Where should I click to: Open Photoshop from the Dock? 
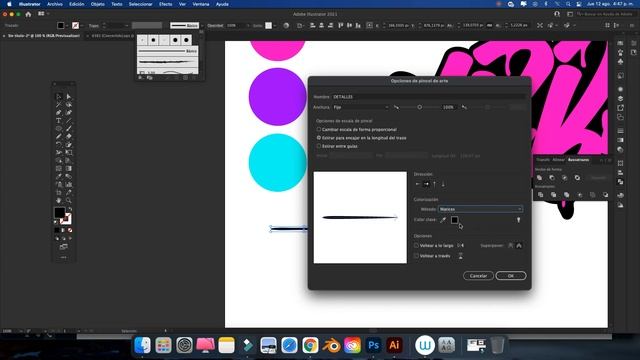[x=373, y=345]
